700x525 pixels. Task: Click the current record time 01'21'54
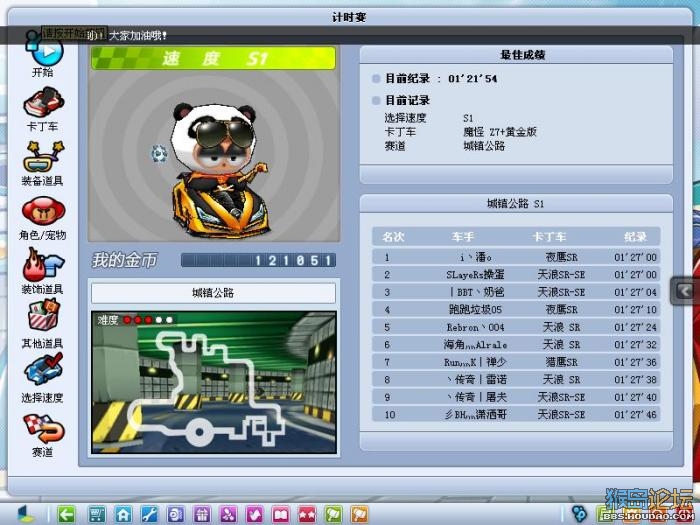pos(472,79)
